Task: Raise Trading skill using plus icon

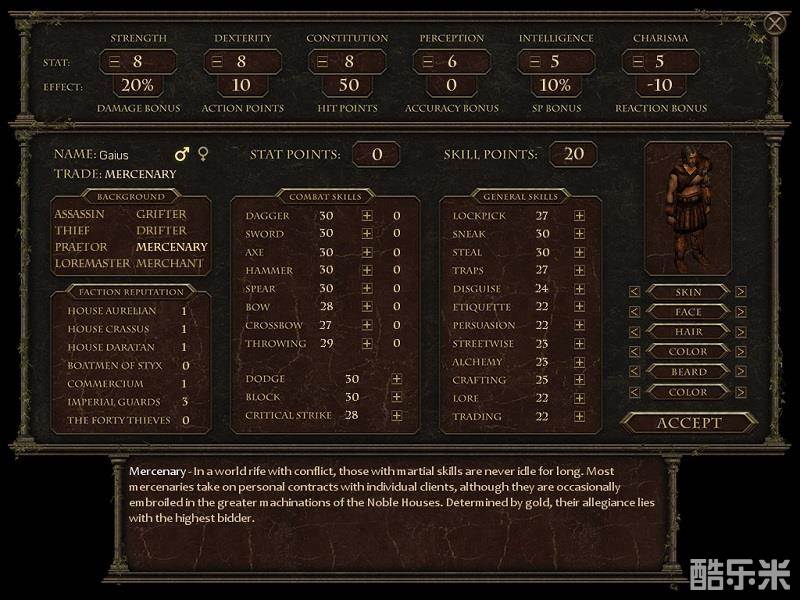Action: [579, 416]
